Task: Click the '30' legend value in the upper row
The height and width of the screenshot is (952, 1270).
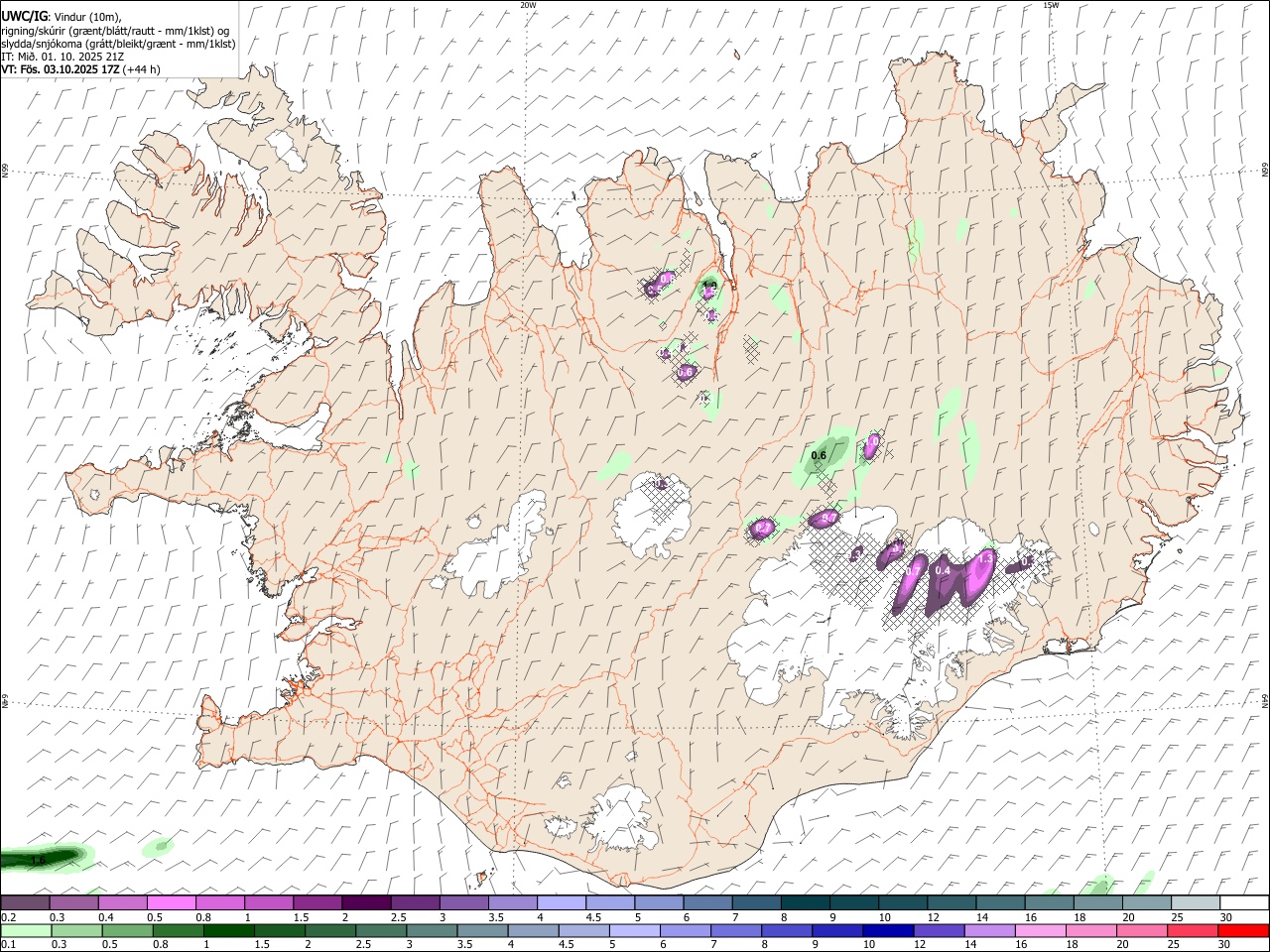Action: pyautogui.click(x=1226, y=917)
